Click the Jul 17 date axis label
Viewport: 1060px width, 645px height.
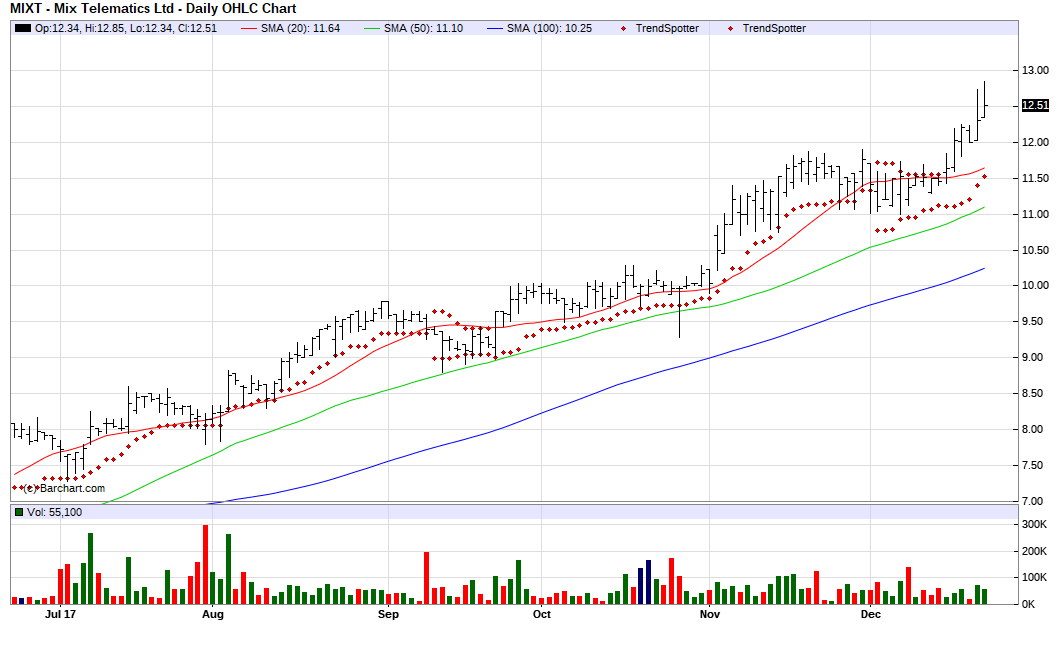pos(60,615)
